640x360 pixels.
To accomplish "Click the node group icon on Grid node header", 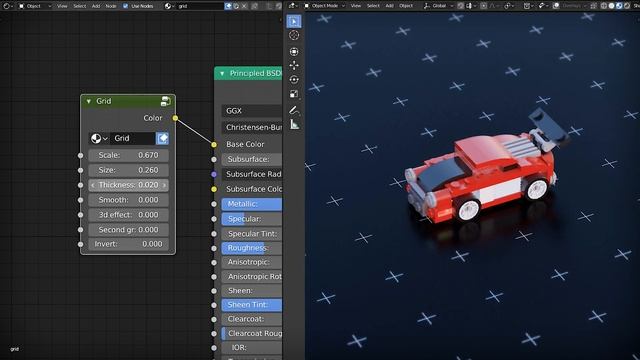I will point(166,101).
